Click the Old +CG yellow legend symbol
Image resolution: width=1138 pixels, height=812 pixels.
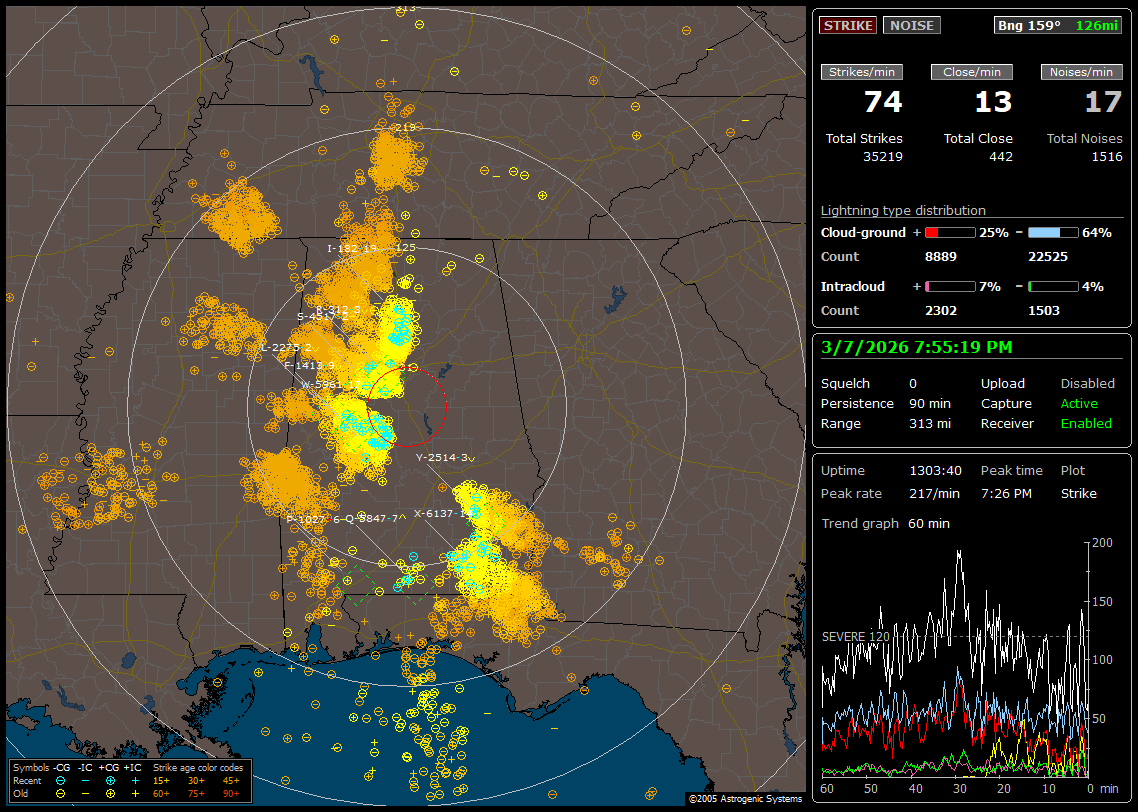tap(110, 793)
